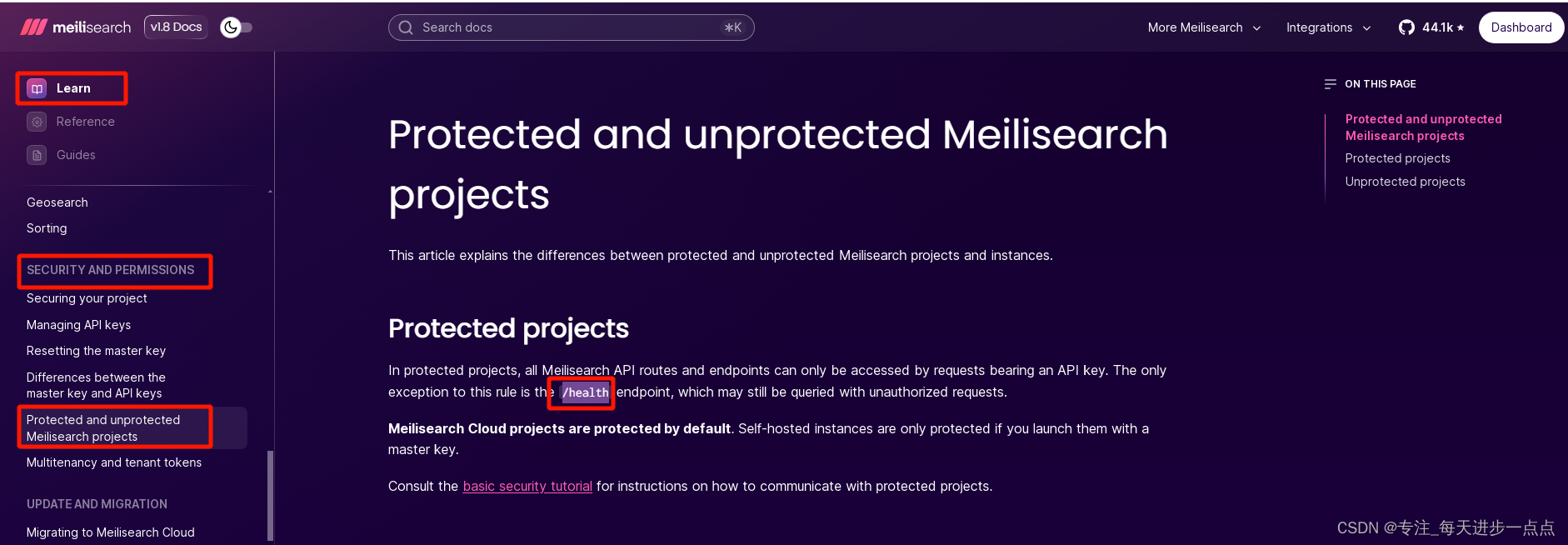Select Securing your project in sidebar

[x=87, y=297]
